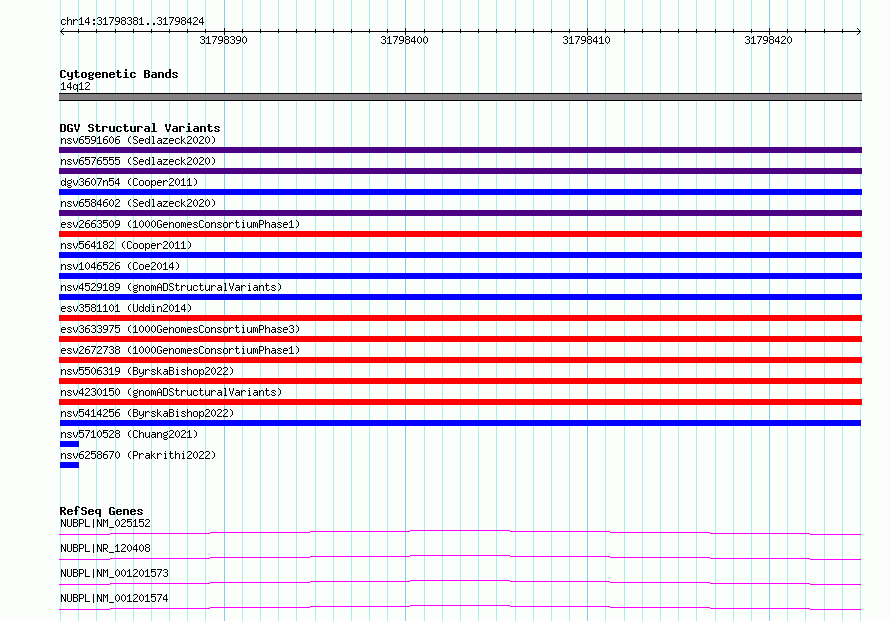
Task: Click the blue bar under nsv1046526
Action: 460,276
